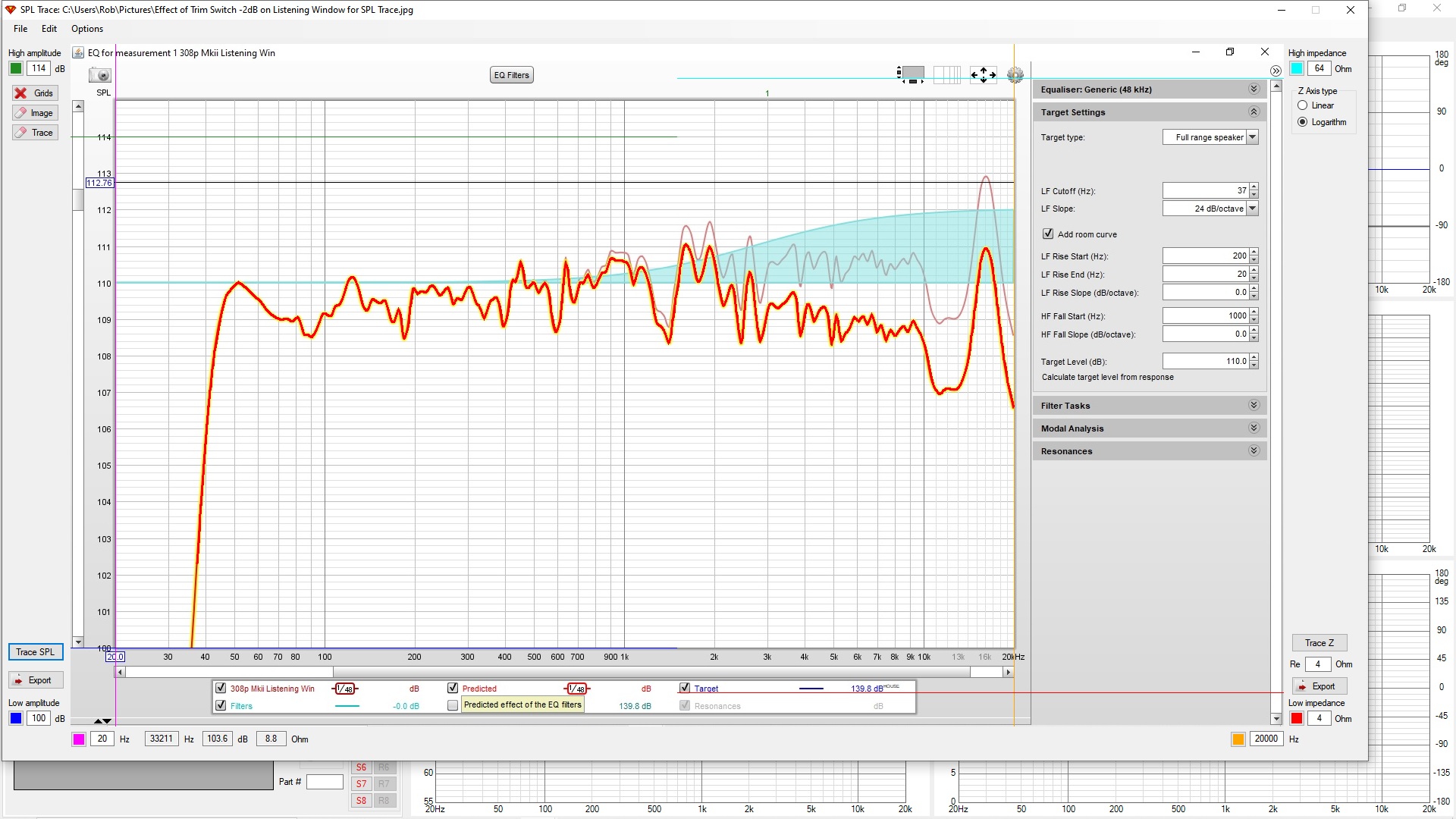Image resolution: width=1456 pixels, height=819 pixels.
Task: Open the File menu
Action: tap(20, 29)
